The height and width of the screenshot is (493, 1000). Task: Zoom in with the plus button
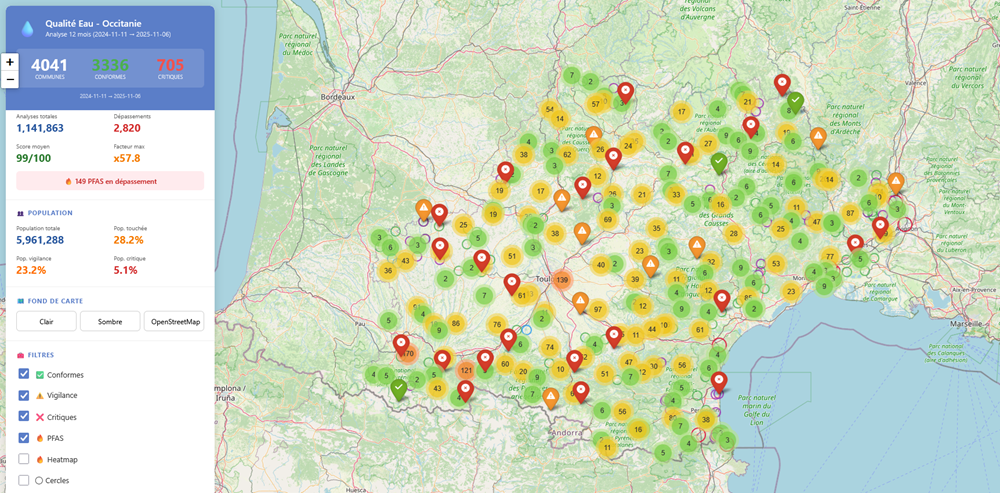coord(10,62)
